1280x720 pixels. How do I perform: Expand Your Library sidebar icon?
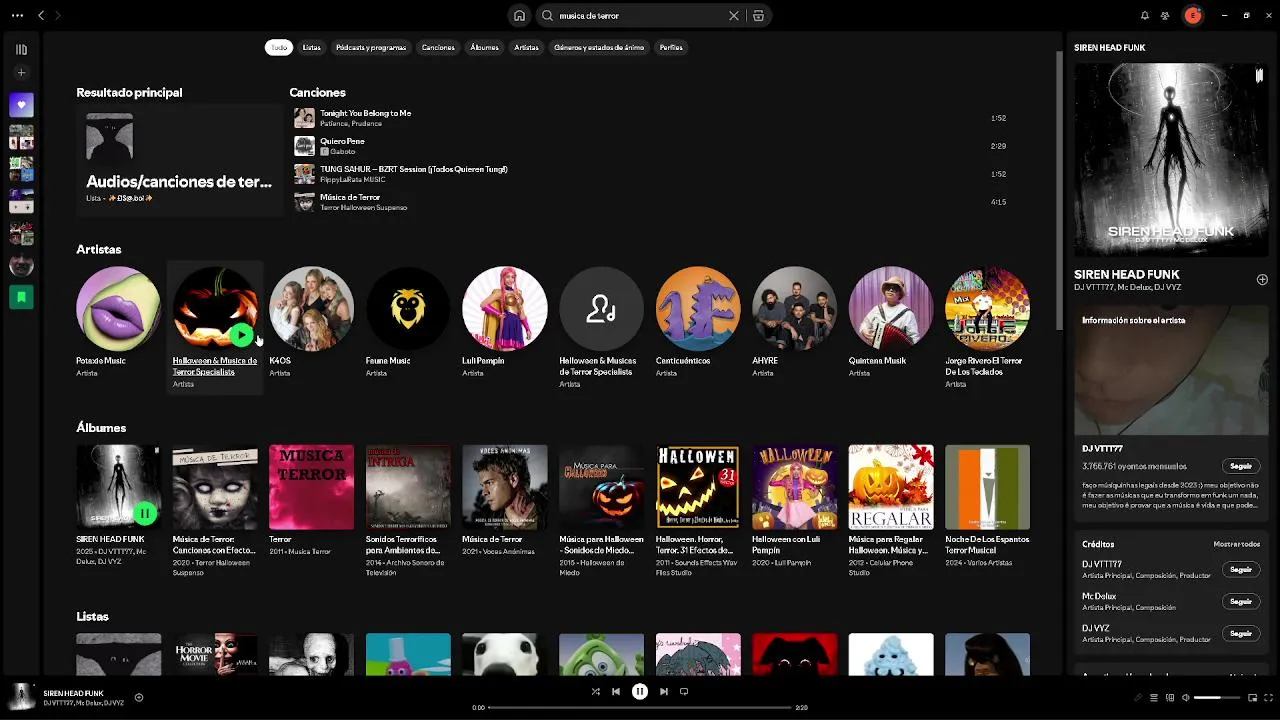[x=21, y=49]
